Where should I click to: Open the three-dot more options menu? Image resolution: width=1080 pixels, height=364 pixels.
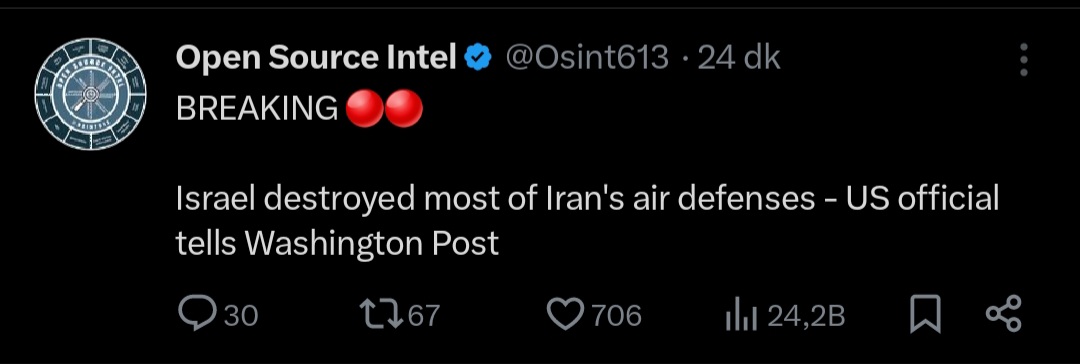tap(1024, 60)
